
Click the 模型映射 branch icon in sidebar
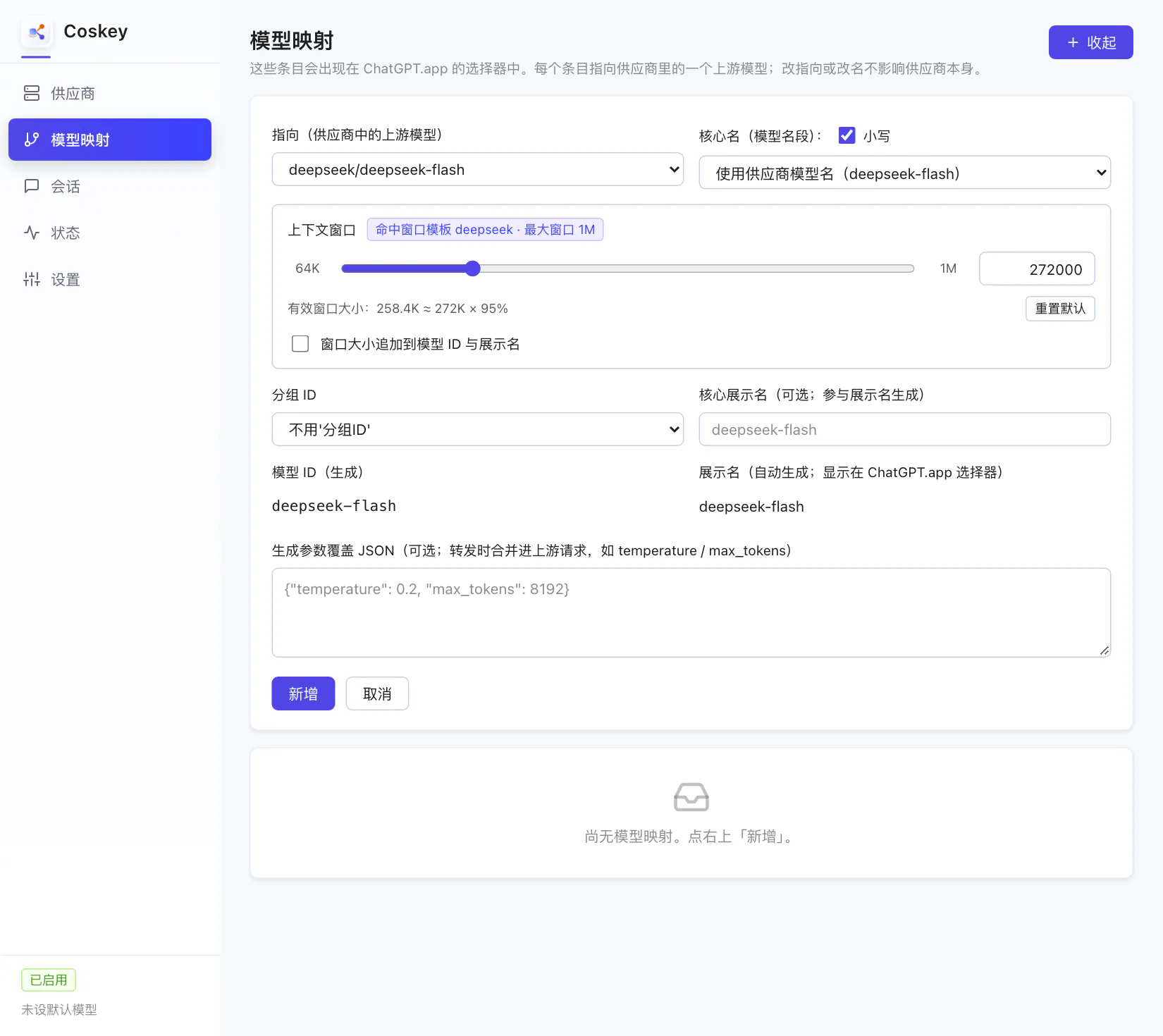[x=32, y=140]
